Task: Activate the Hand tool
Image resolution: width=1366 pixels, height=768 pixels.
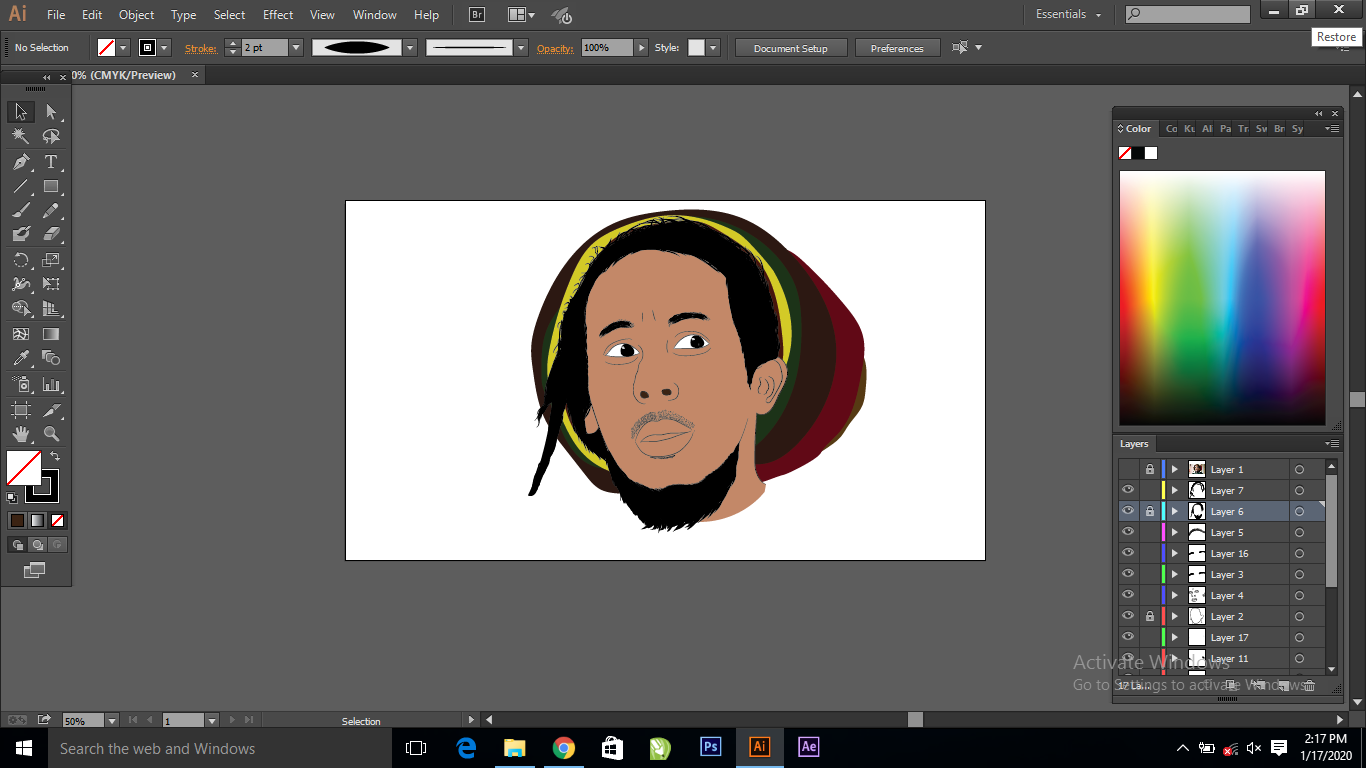Action: tap(21, 434)
